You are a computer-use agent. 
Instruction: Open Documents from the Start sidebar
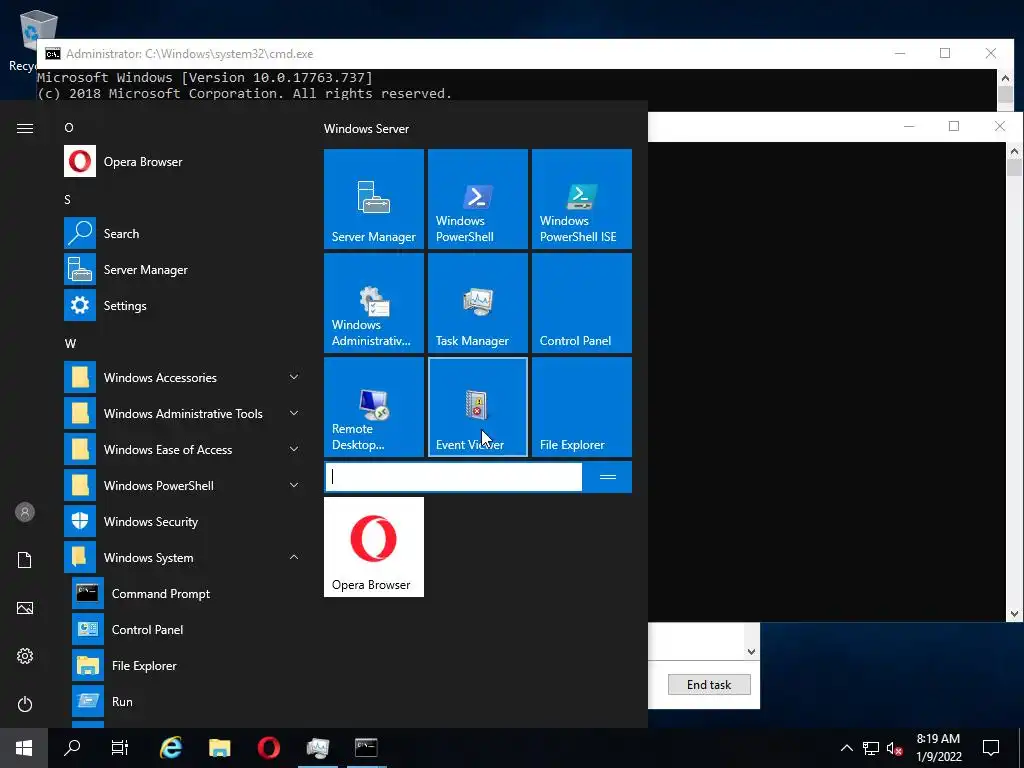point(25,560)
